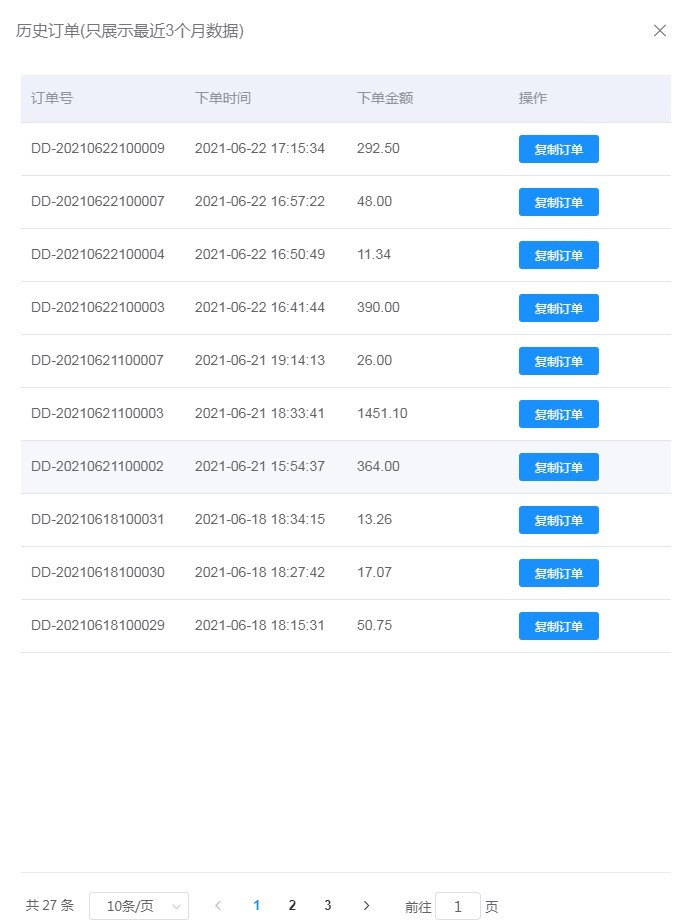Copy order DD-20210622100004
Image resolution: width=696 pixels, height=924 pixels.
tap(558, 255)
